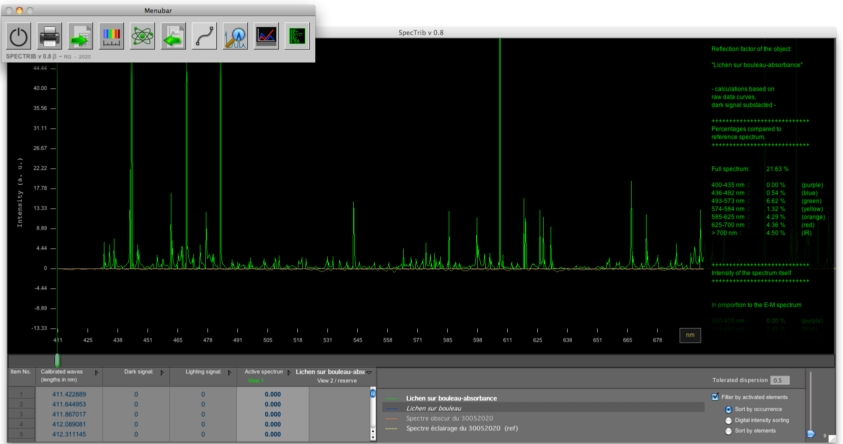Click the magnifier peak search icon
Image resolution: width=843 pixels, height=444 pixels.
click(236, 36)
